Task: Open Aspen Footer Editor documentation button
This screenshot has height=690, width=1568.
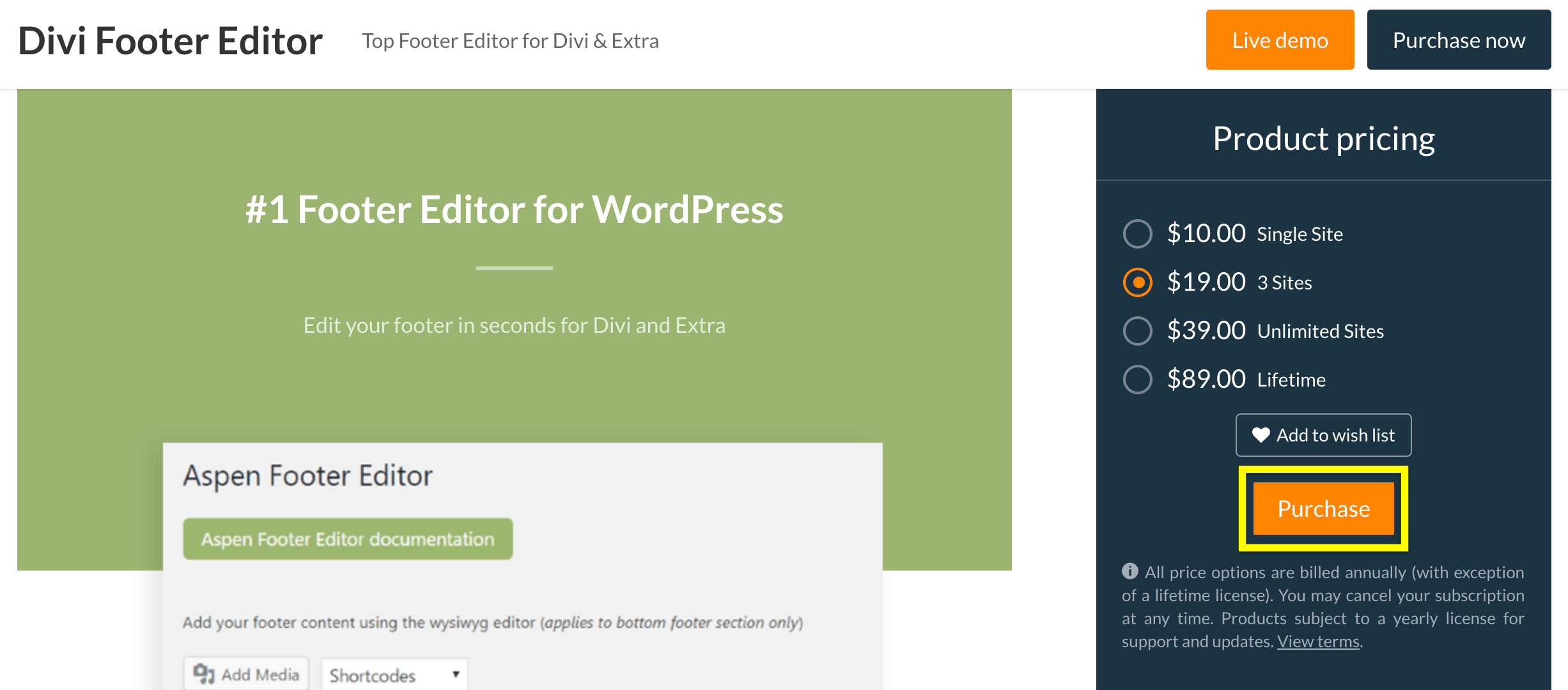Action: 348,539
